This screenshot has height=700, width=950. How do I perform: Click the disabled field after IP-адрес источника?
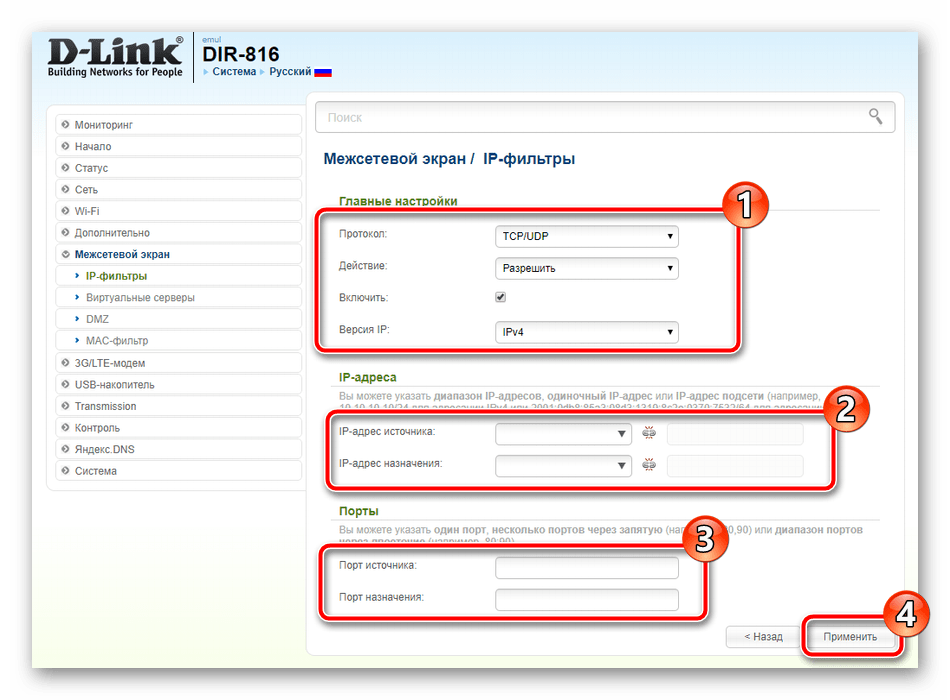pyautogui.click(x=735, y=433)
